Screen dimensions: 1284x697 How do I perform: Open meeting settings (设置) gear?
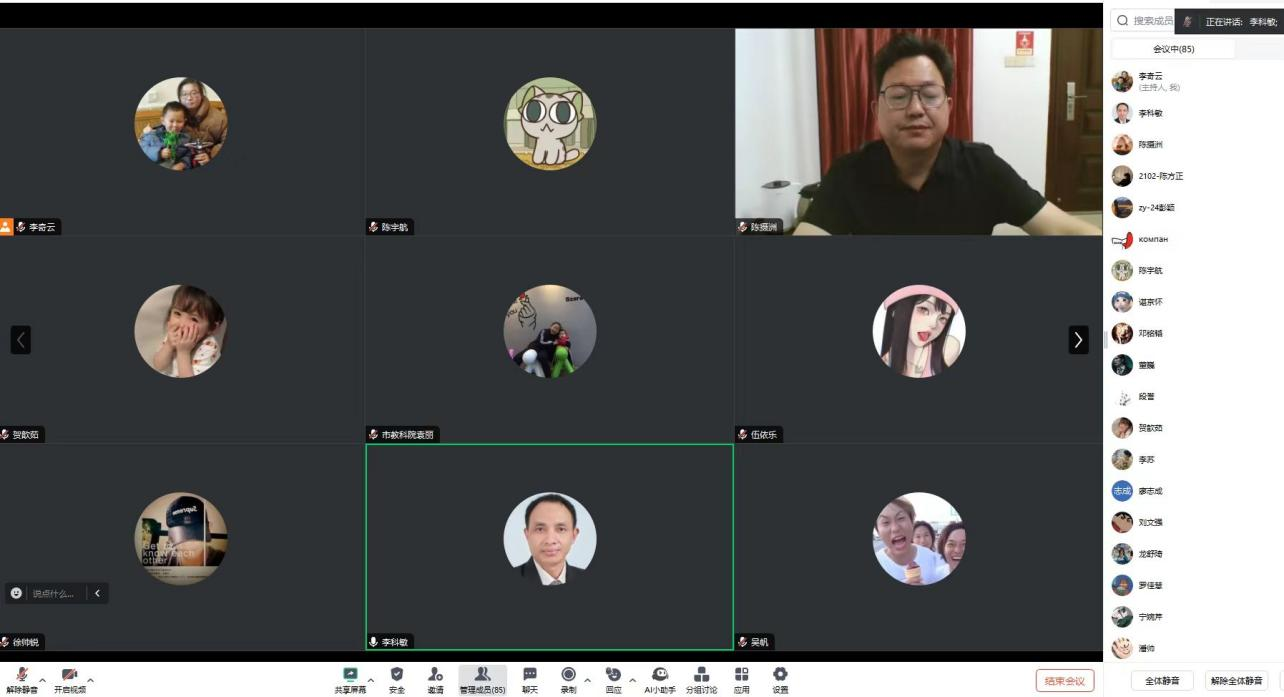click(x=780, y=678)
